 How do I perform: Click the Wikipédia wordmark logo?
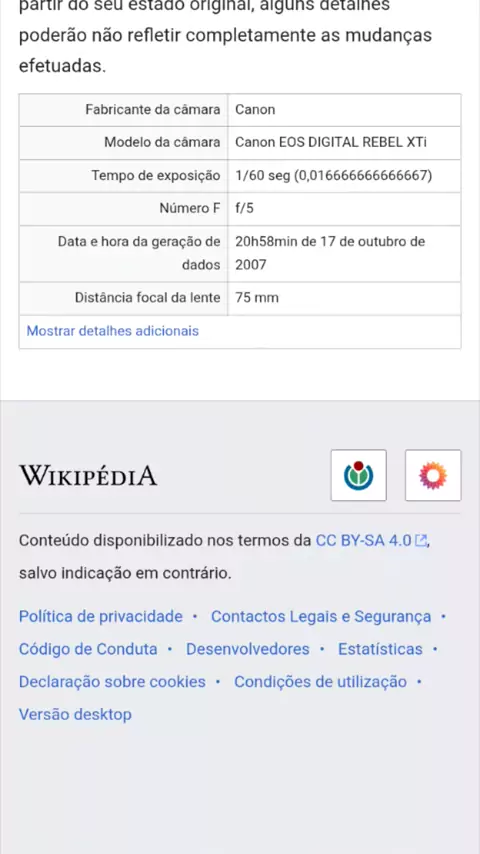pos(88,475)
